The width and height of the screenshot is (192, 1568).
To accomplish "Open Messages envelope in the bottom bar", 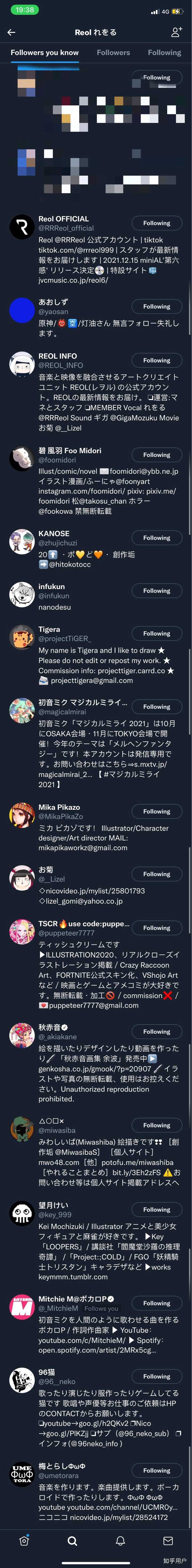I will pyautogui.click(x=168, y=1541).
